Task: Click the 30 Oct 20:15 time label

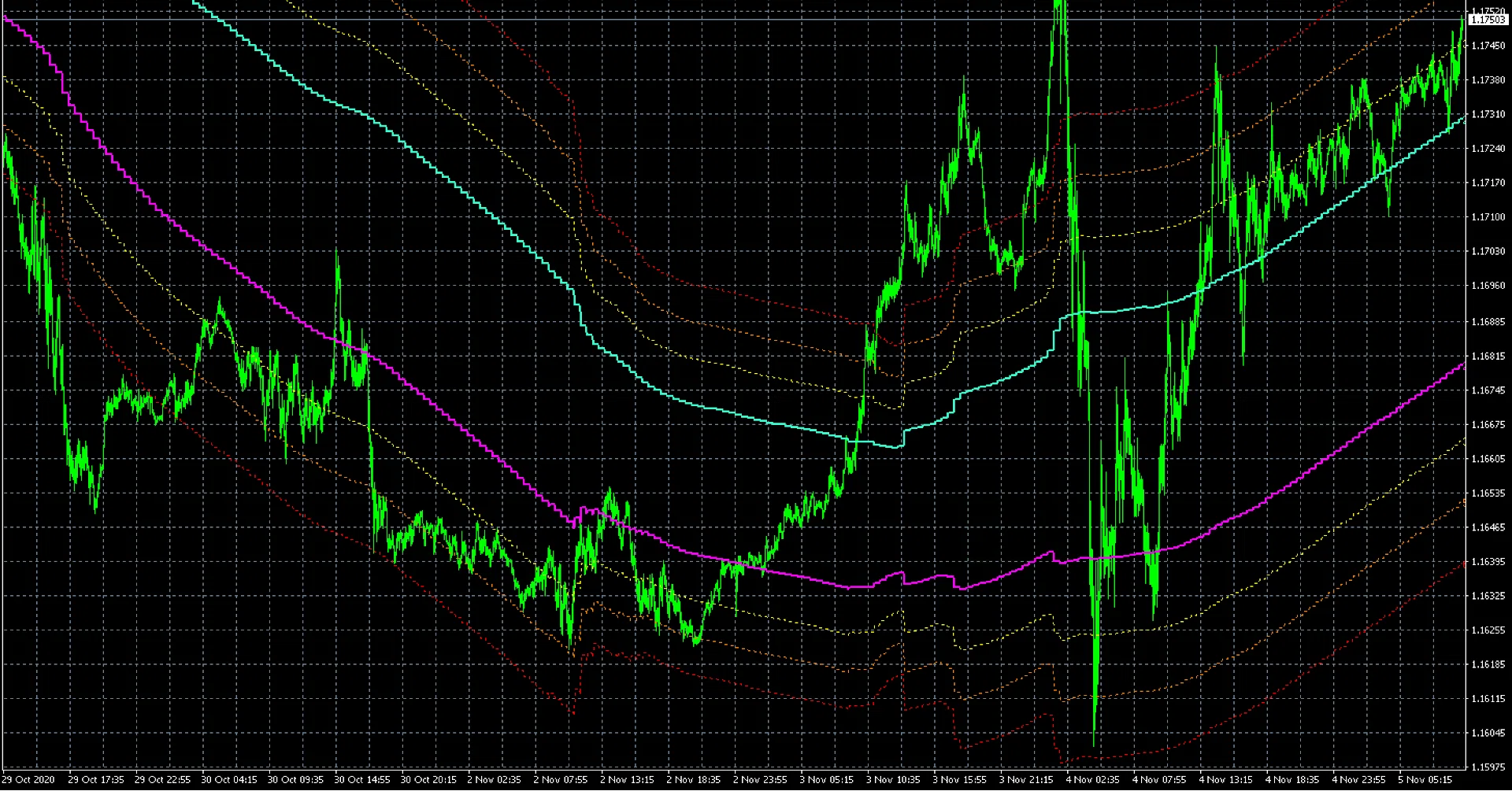Action: (428, 780)
